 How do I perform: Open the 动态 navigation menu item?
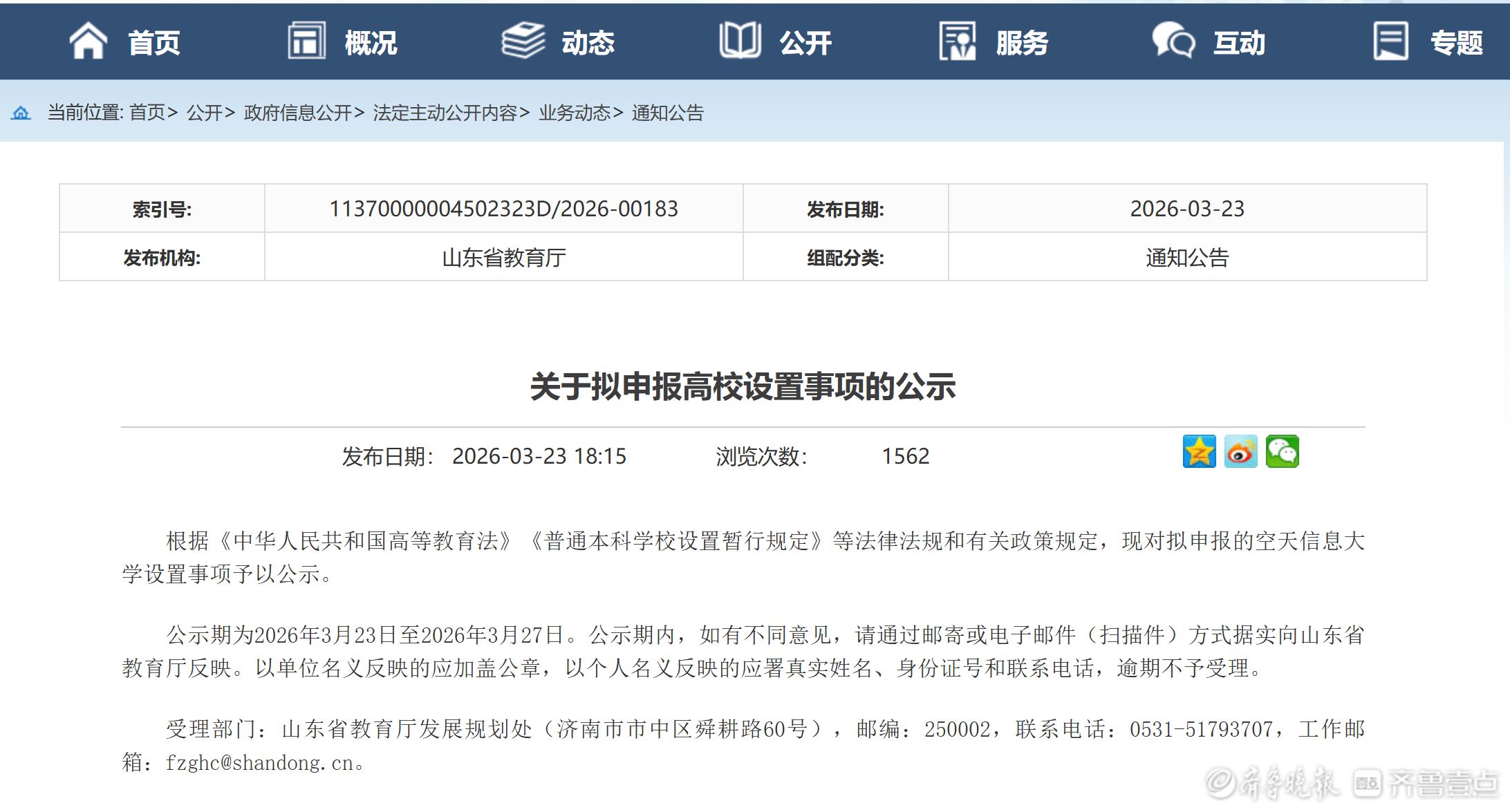coord(588,43)
